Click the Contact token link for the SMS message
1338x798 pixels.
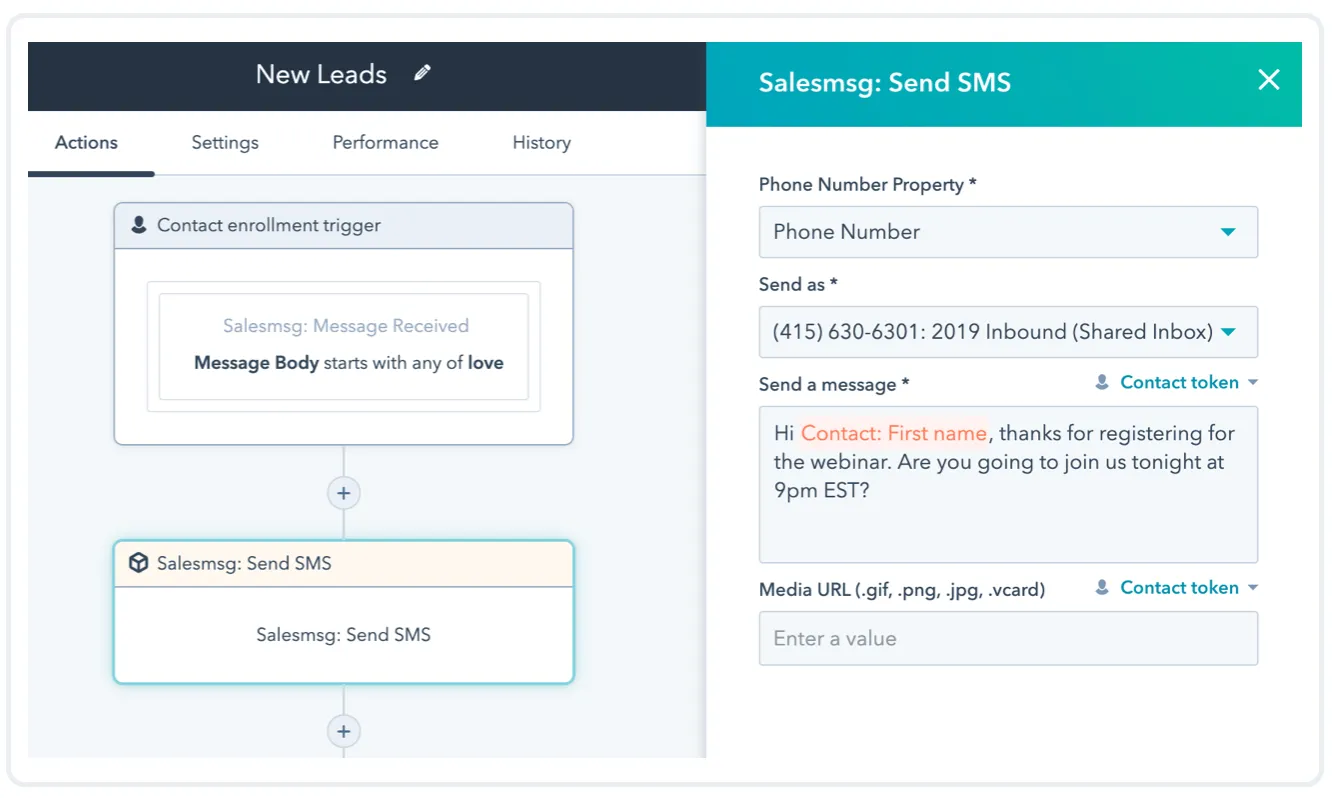(1178, 381)
